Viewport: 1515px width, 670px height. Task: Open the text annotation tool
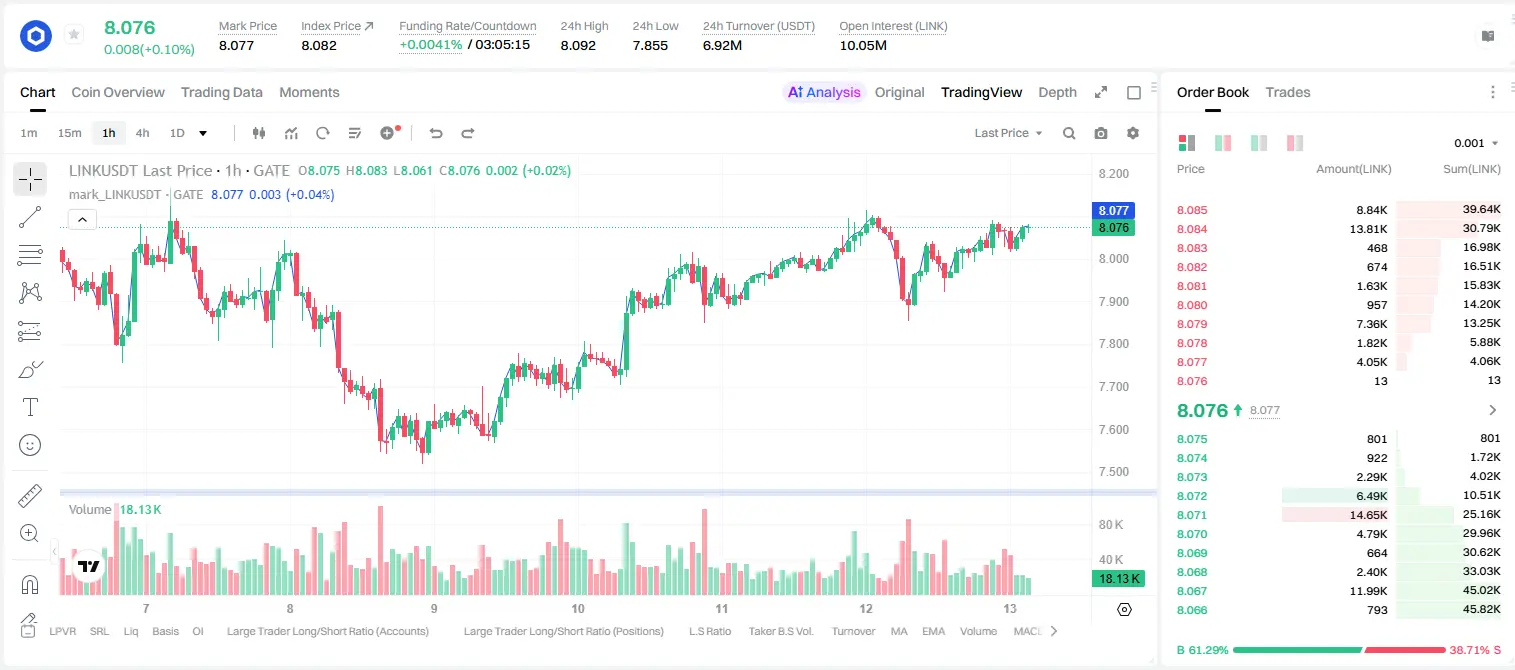pyautogui.click(x=30, y=407)
